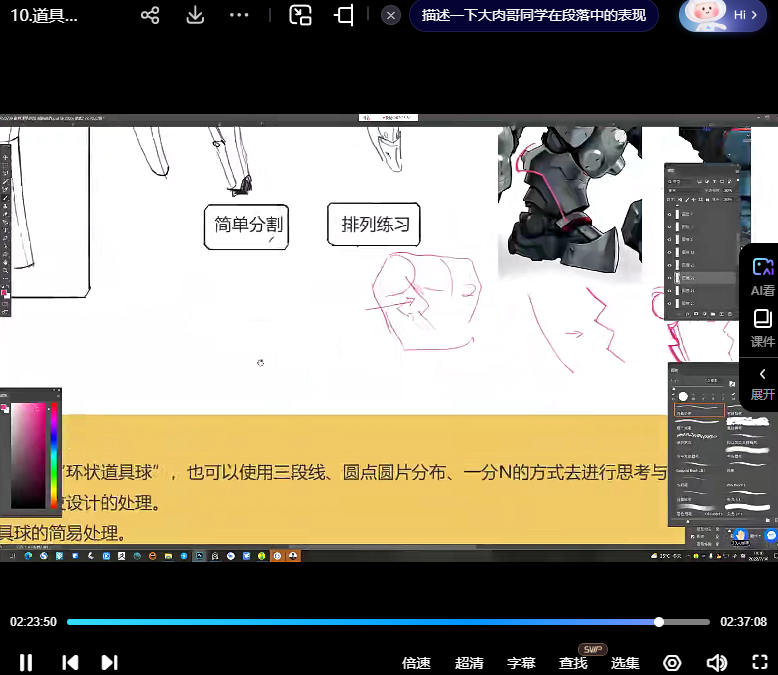778x675 pixels.
Task: Open the 课件 courseware panel
Action: [x=762, y=328]
